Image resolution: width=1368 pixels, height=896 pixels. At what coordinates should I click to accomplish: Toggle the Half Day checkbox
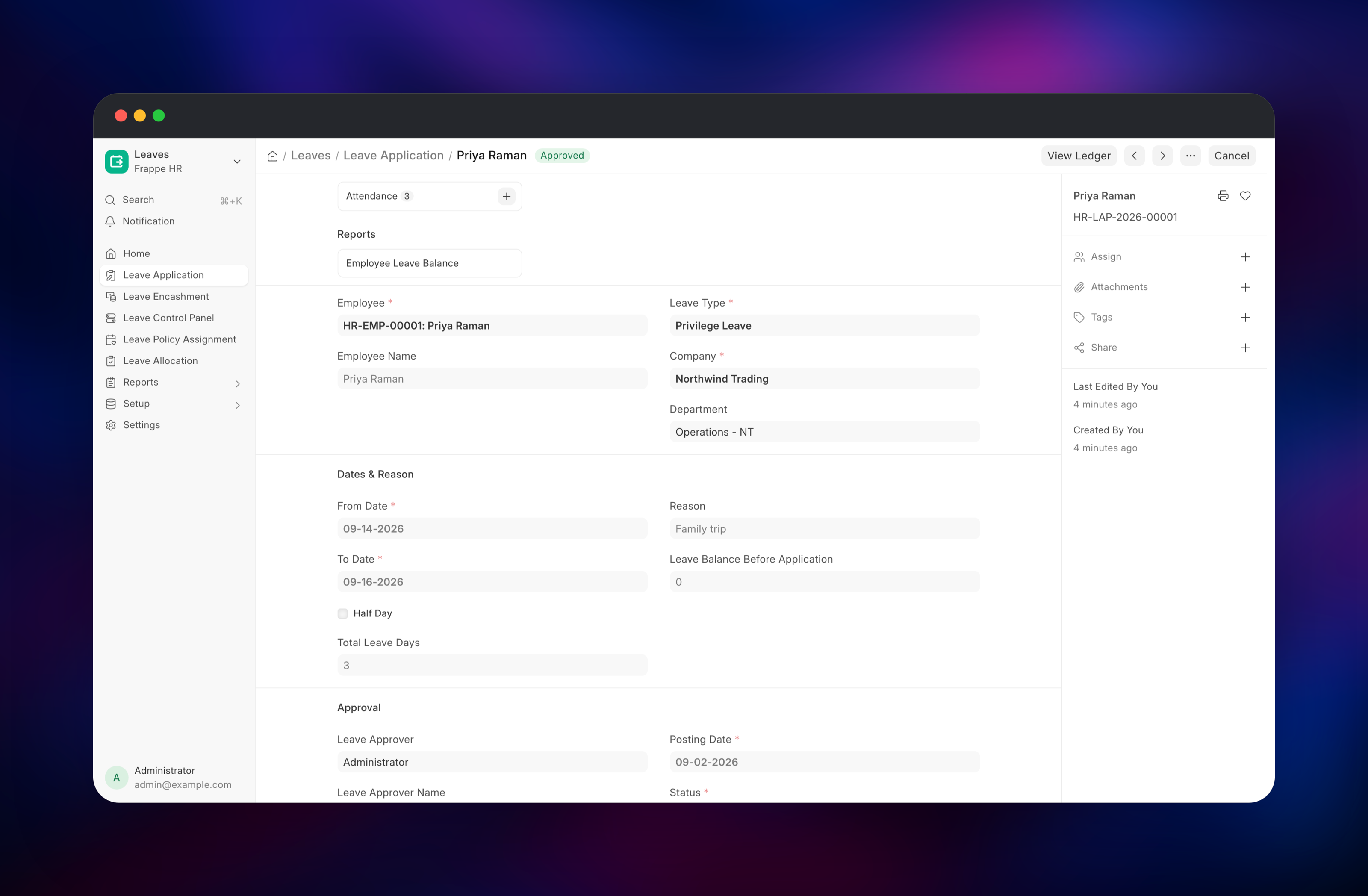coord(342,613)
